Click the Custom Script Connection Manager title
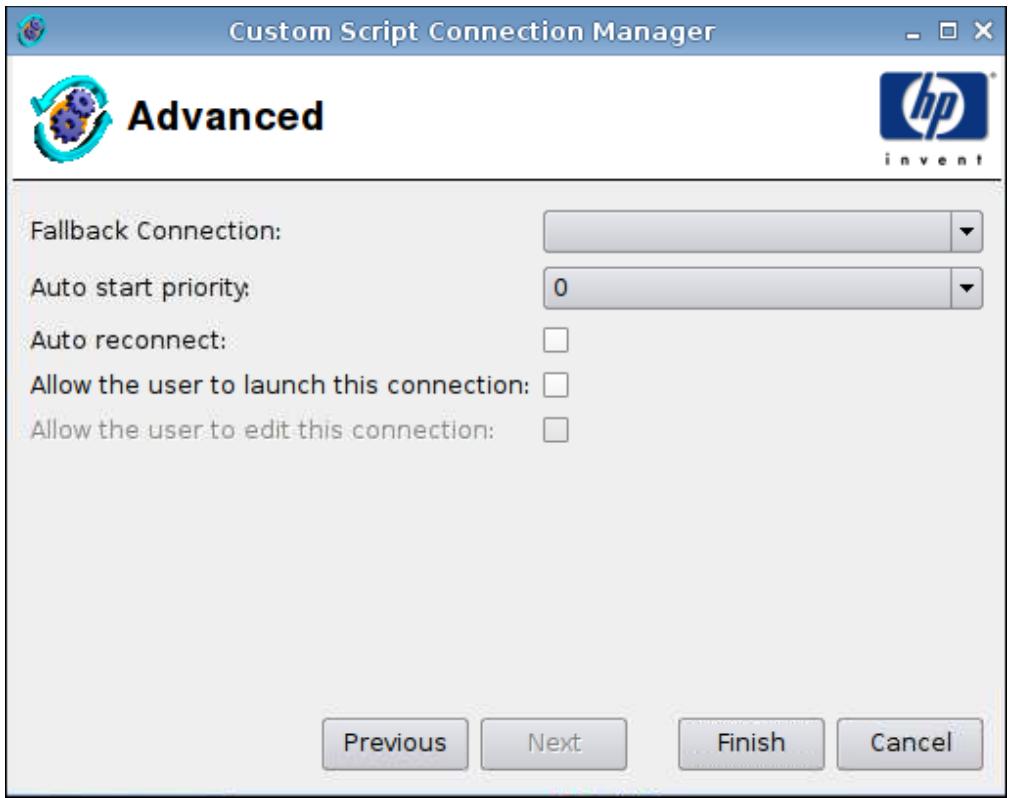 point(472,32)
